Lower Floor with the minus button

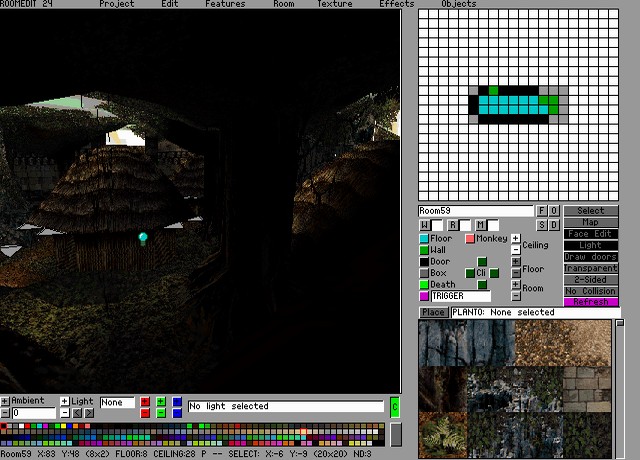tap(515, 273)
